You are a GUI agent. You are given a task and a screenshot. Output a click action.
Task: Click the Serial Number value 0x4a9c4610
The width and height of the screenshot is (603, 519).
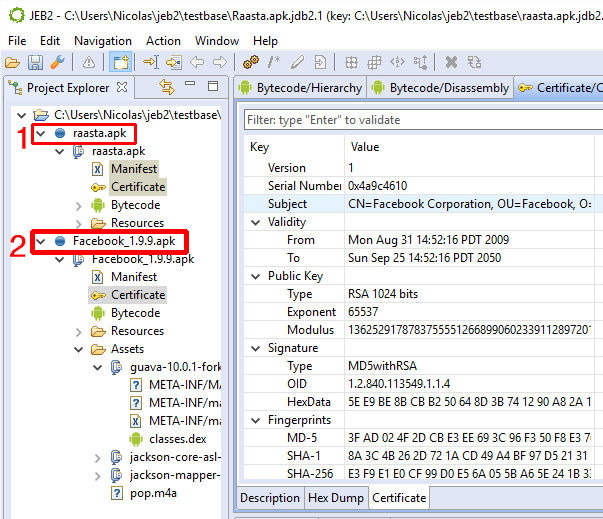[377, 186]
